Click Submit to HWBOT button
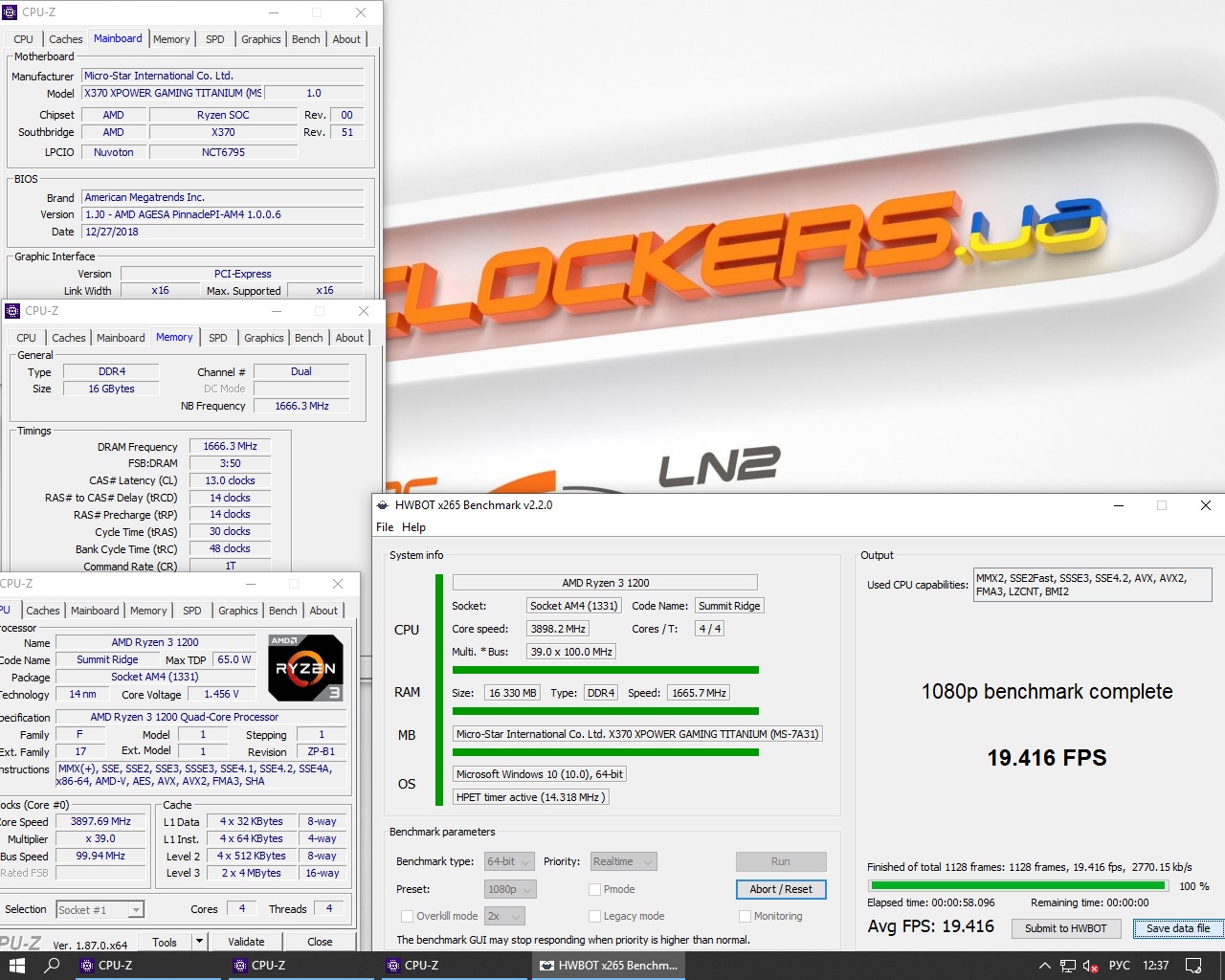This screenshot has width=1225, height=980. [x=1065, y=928]
